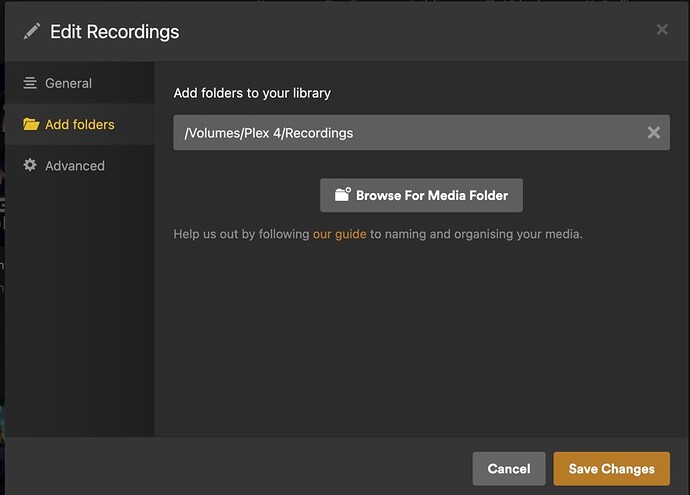690x495 pixels.
Task: Close the Edit Recordings dialog
Action: tap(662, 30)
